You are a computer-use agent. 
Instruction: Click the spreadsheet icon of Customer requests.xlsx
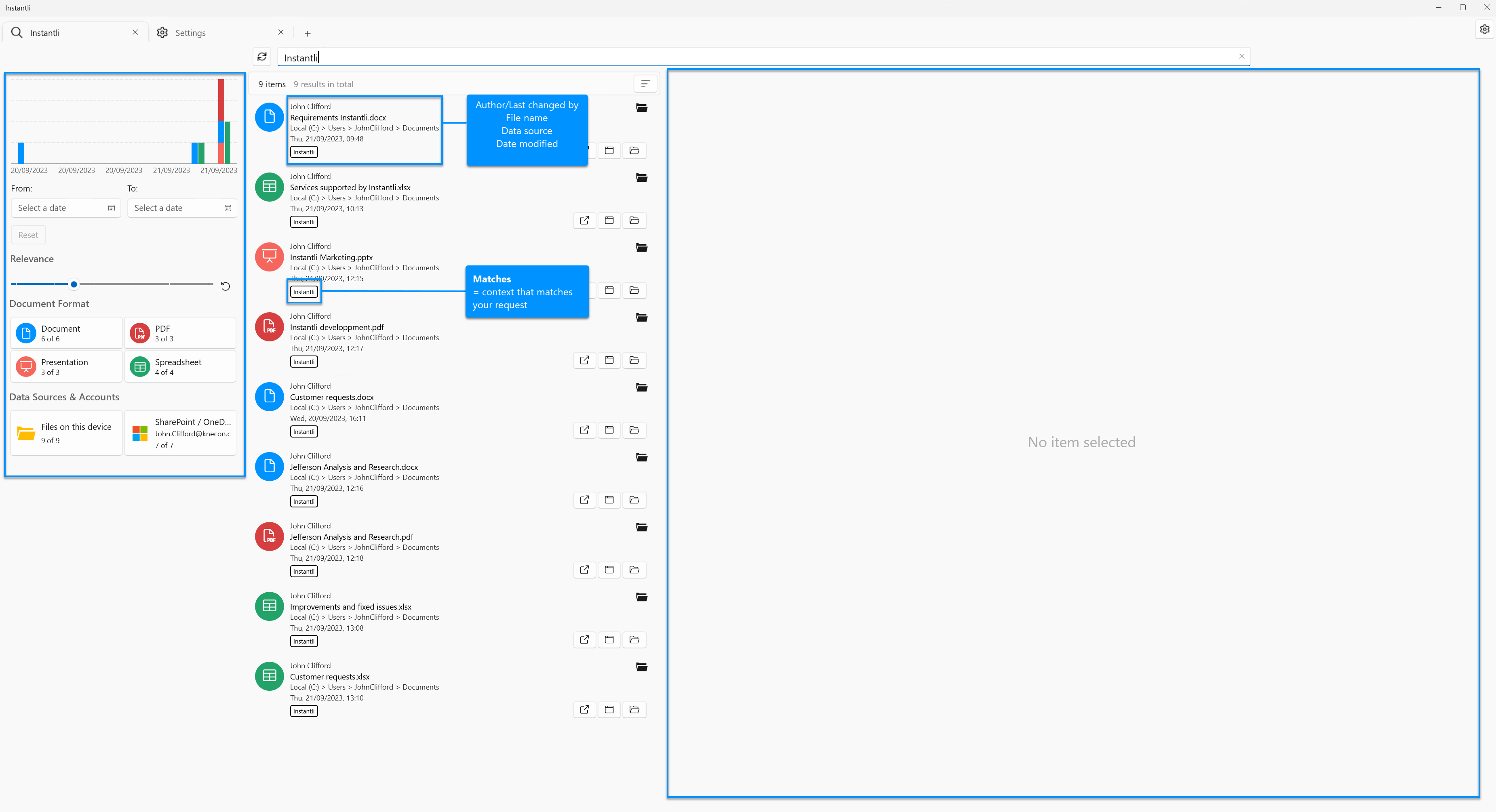click(x=270, y=676)
